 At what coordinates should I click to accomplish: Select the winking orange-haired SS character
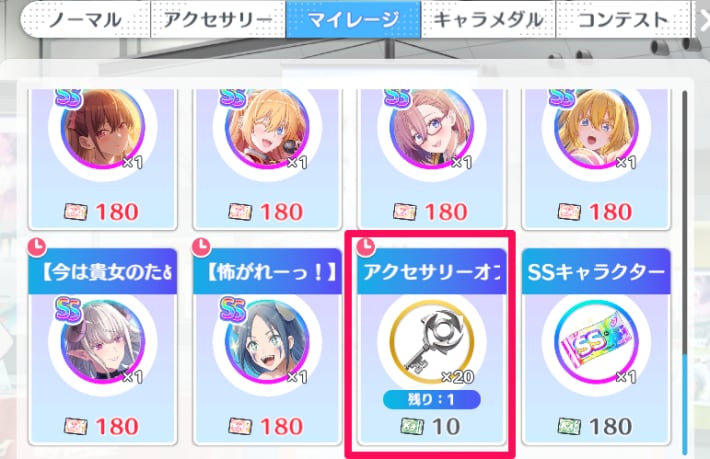pyautogui.click(x=267, y=129)
